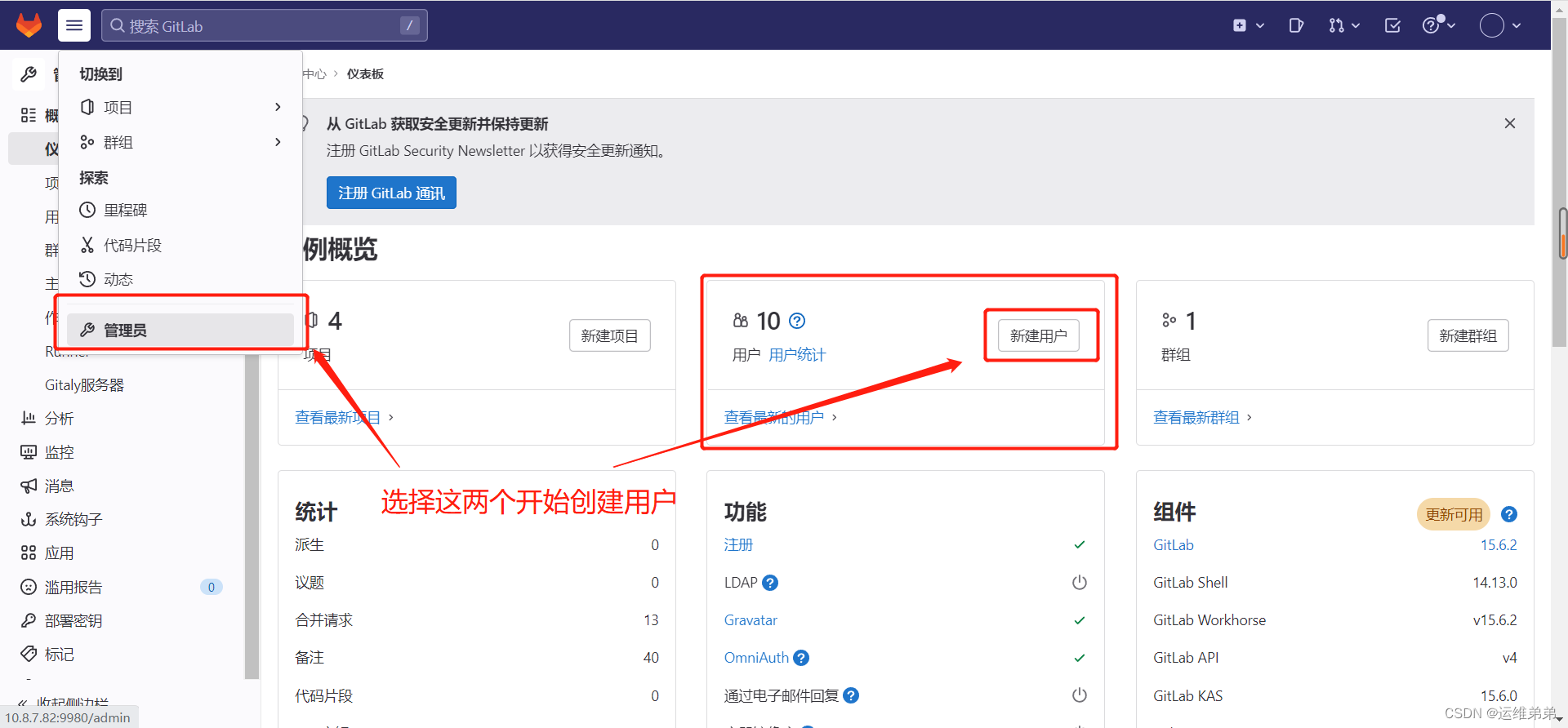Click the 仪表板 breadcrumb
Viewport: 1568px width, 728px height.
tap(365, 74)
